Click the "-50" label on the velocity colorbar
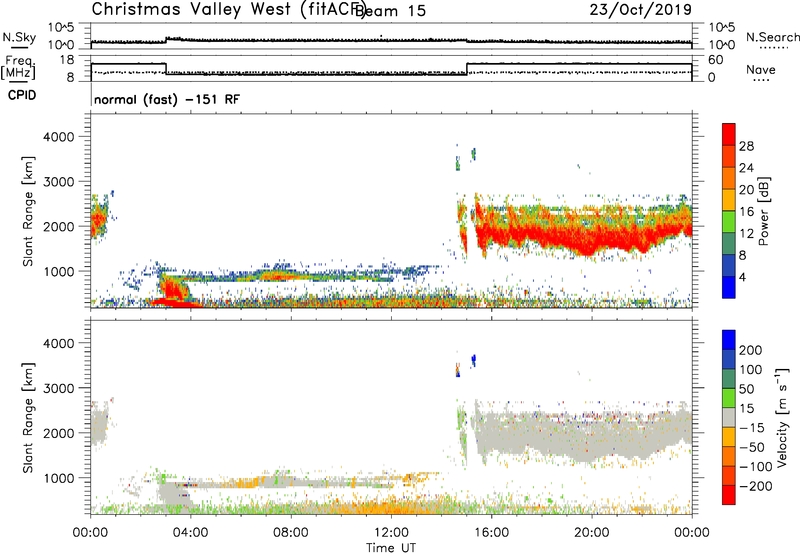800x554 pixels. click(752, 447)
